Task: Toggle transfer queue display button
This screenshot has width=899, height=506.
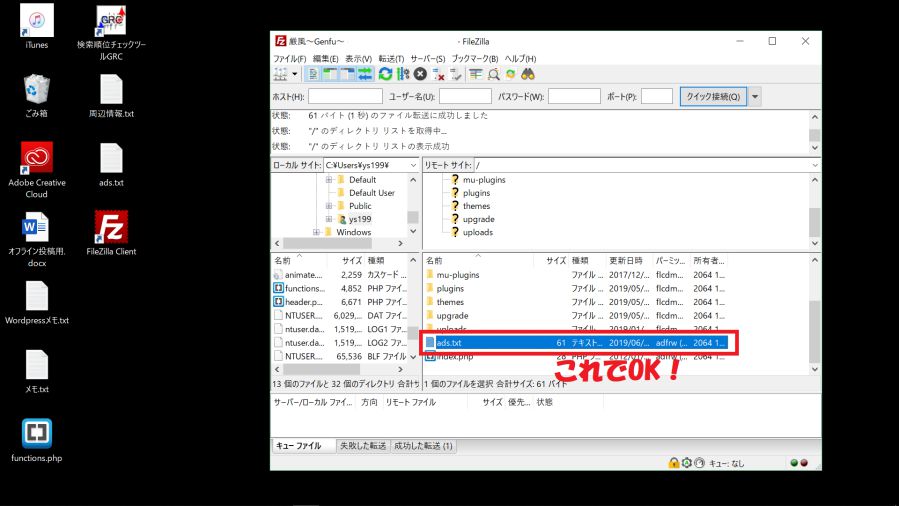Action: click(x=365, y=74)
